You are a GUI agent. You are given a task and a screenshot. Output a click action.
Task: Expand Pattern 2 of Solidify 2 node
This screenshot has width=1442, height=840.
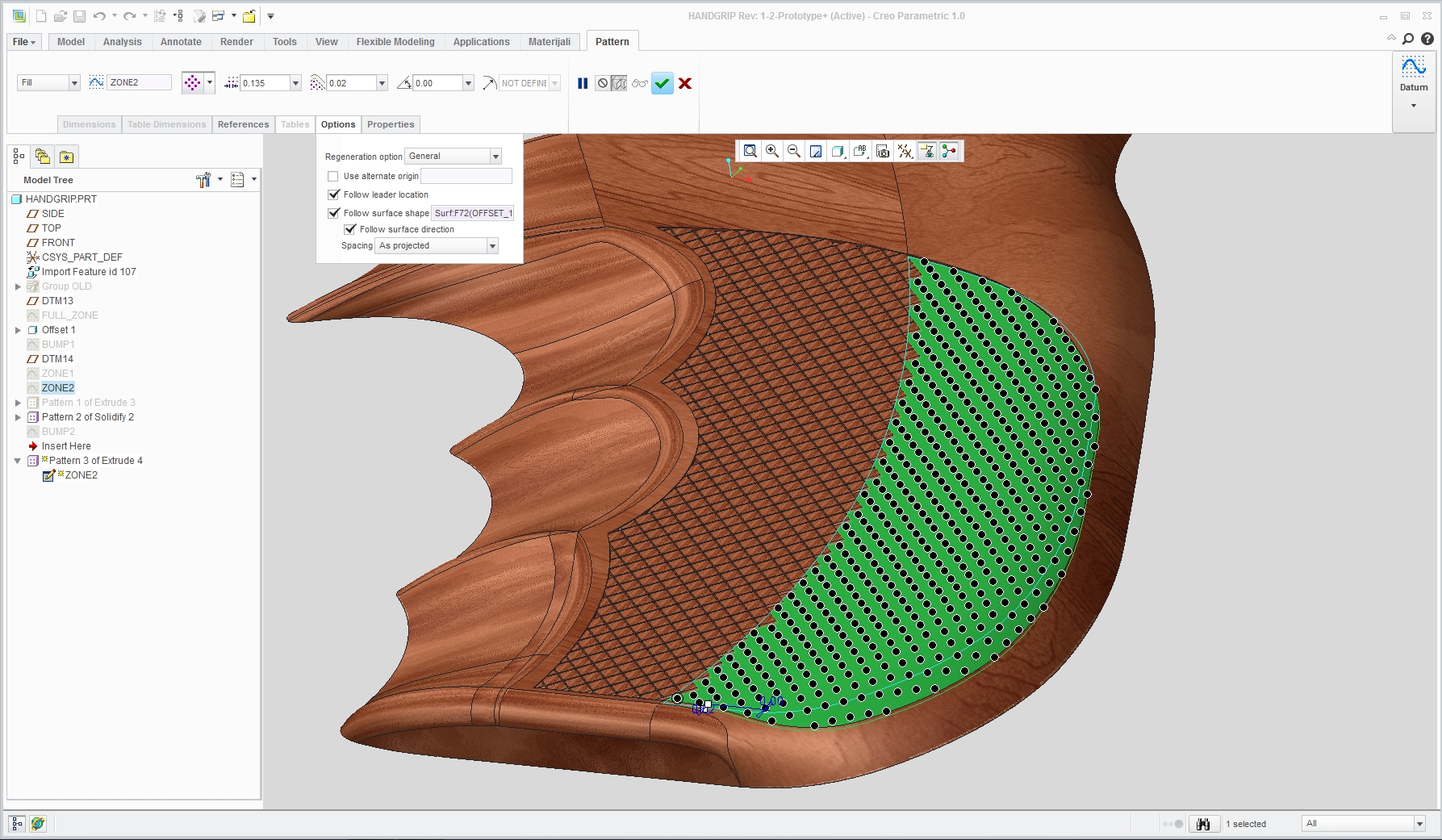click(x=18, y=417)
